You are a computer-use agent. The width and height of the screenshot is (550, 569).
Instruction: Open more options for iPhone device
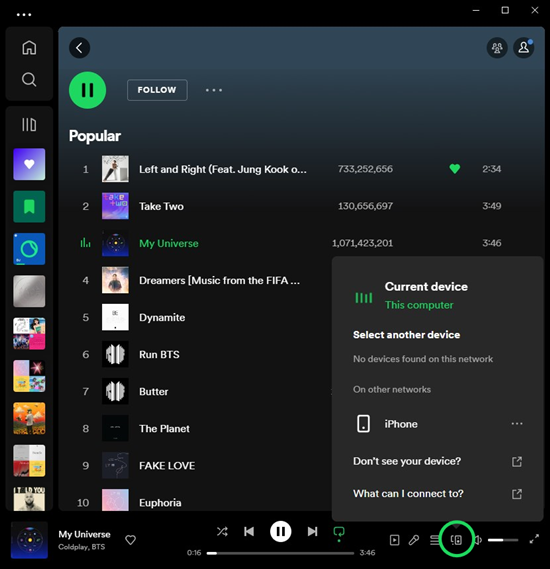point(517,423)
